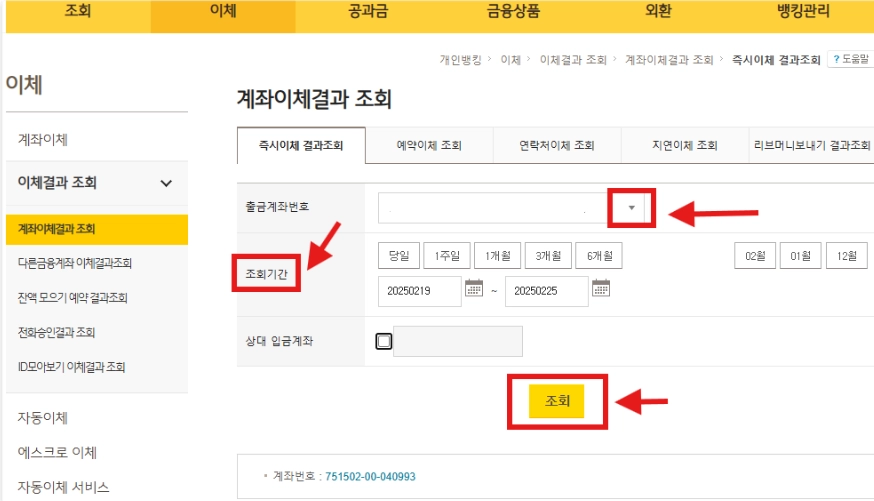
Task: Collapse the 이체결과 조회 sidebar chevron
Action: pyautogui.click(x=166, y=183)
